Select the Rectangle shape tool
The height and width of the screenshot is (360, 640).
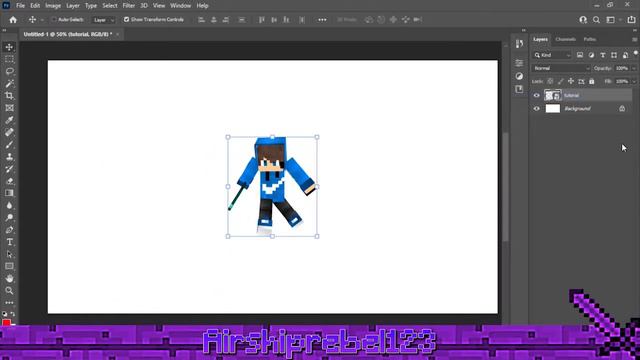[x=9, y=266]
